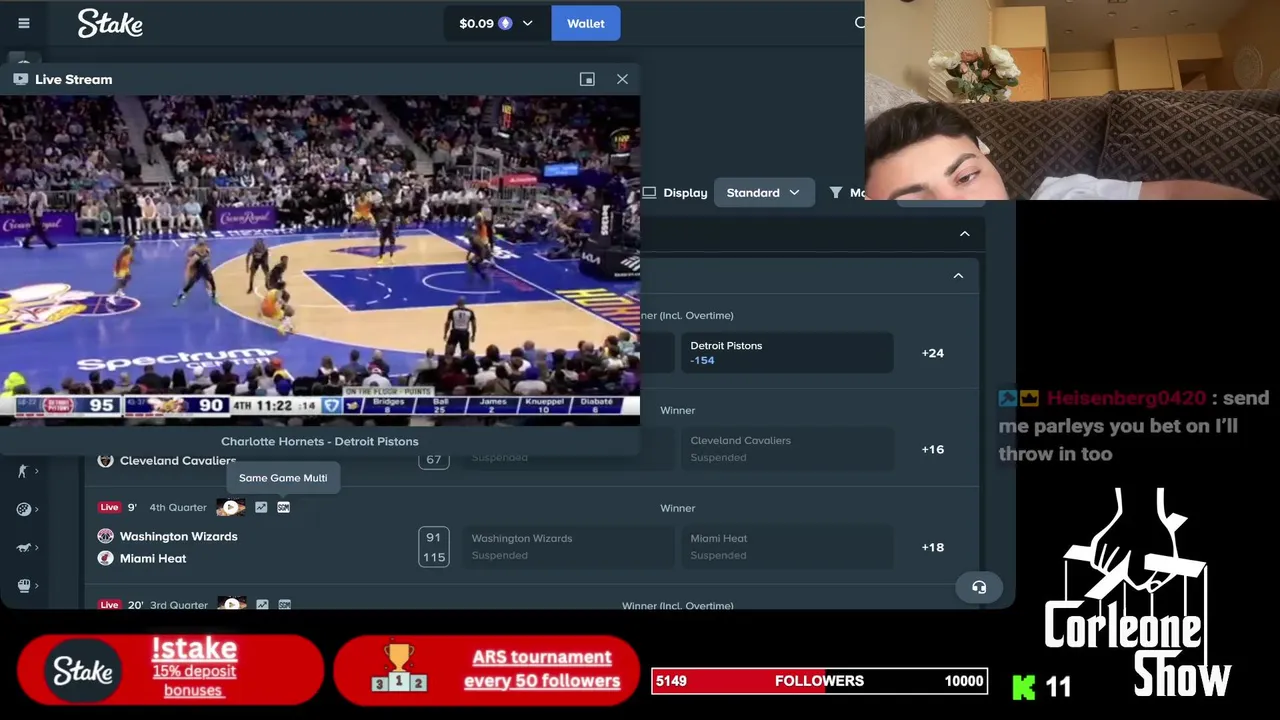Click the green K Kick icon
This screenshot has width=1280, height=720.
click(1024, 687)
